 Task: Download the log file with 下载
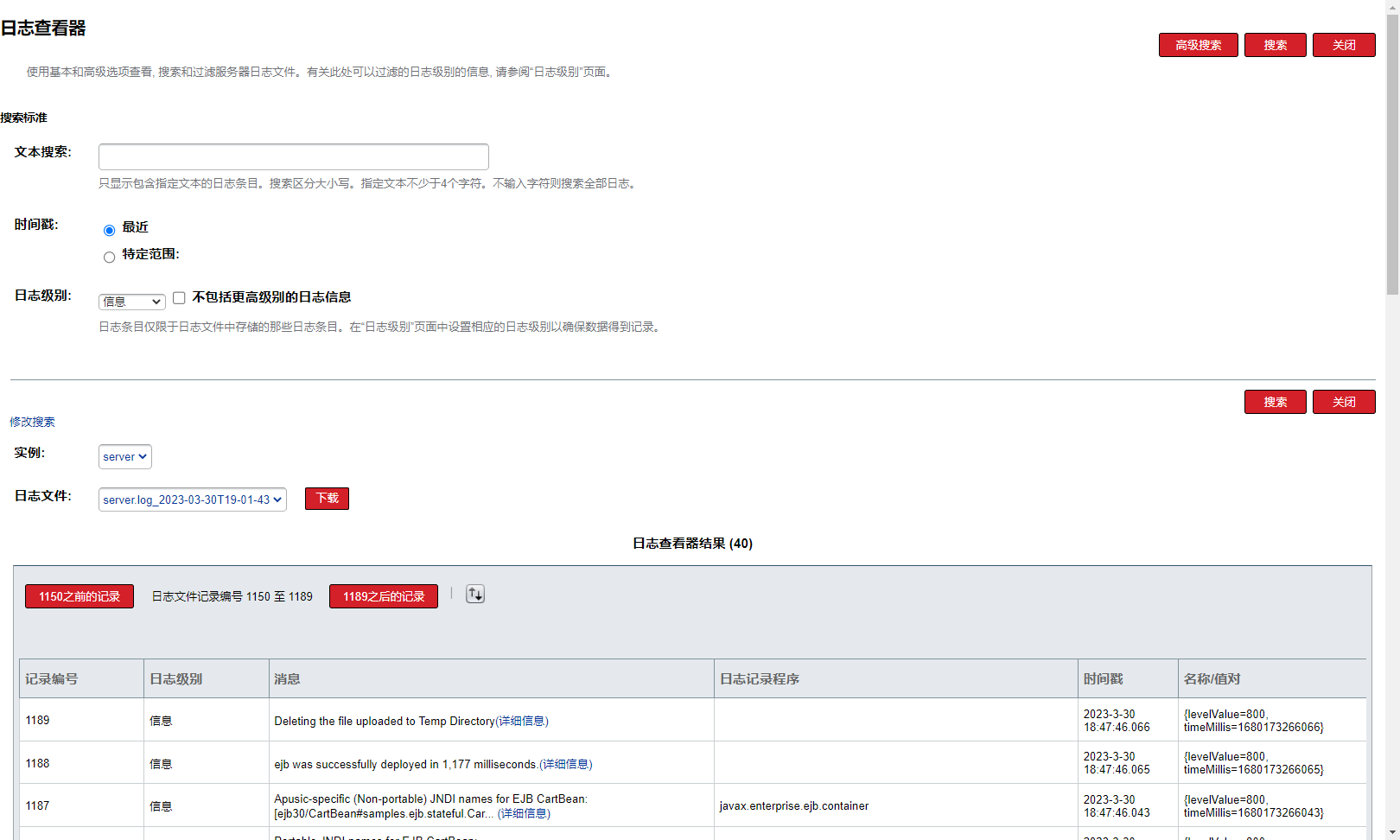click(327, 499)
